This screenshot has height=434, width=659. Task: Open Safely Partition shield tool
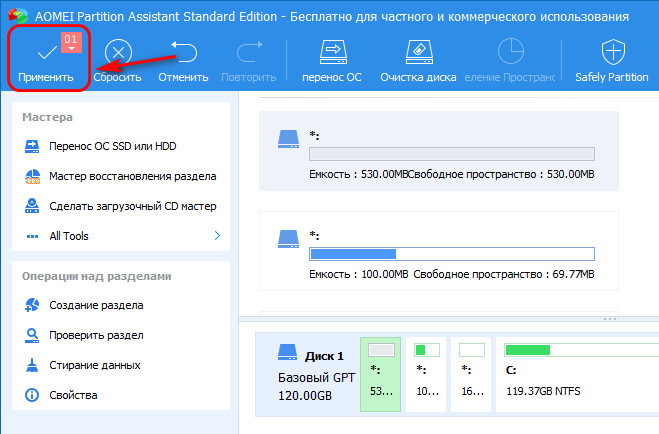tap(612, 61)
